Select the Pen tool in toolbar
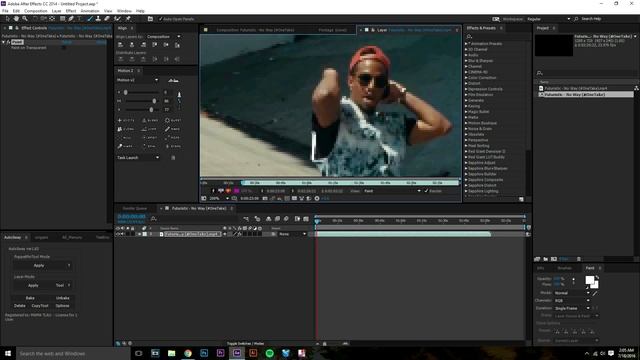This screenshot has width=640, height=360. 71,19
